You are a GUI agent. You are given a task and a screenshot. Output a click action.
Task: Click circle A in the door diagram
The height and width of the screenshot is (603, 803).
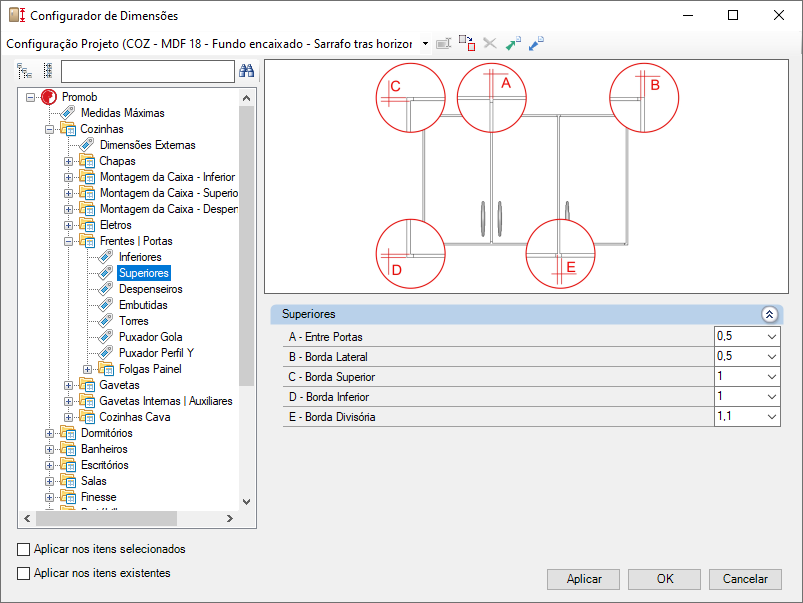click(x=492, y=98)
